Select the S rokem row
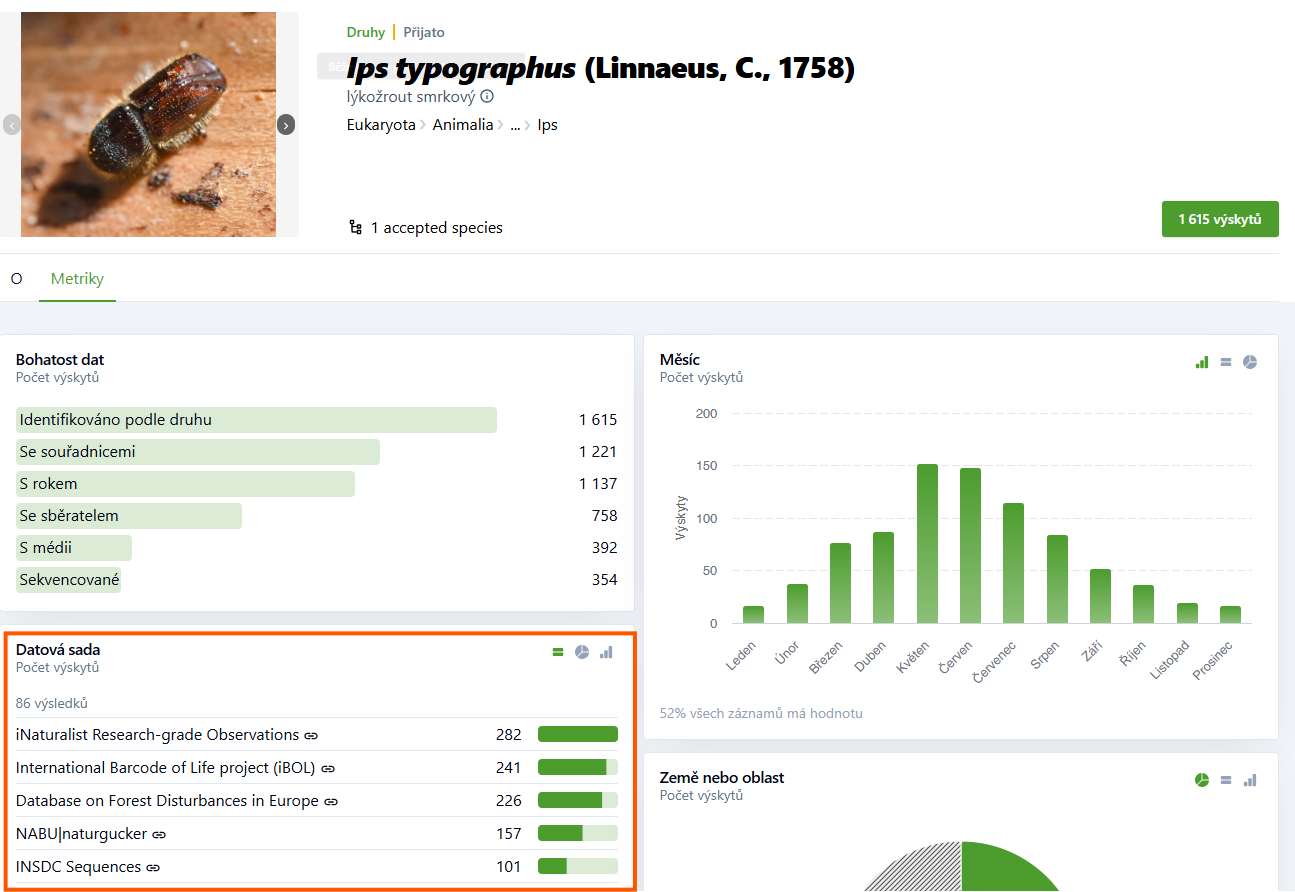Screen dimensions: 1295x892 (317, 484)
